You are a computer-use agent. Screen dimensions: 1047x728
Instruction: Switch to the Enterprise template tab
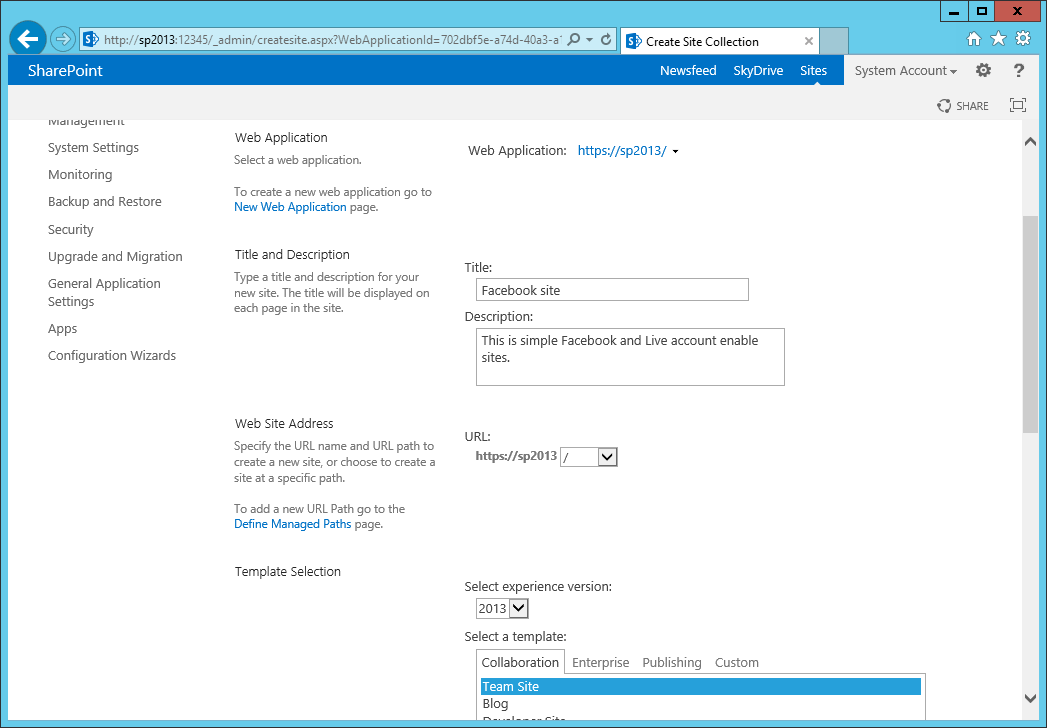600,663
